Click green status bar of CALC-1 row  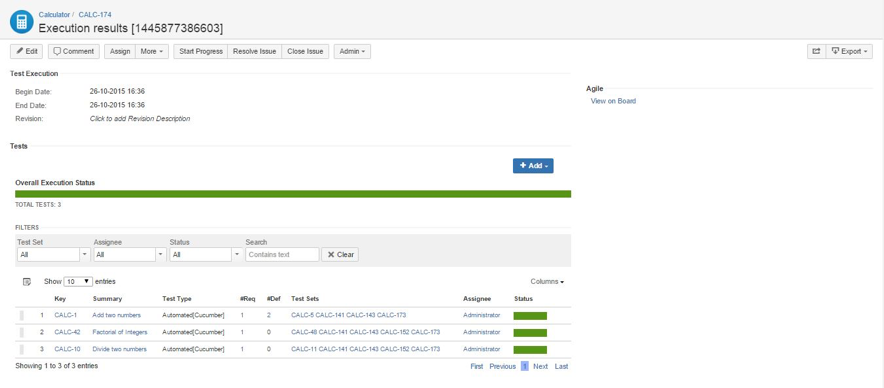[530, 316]
